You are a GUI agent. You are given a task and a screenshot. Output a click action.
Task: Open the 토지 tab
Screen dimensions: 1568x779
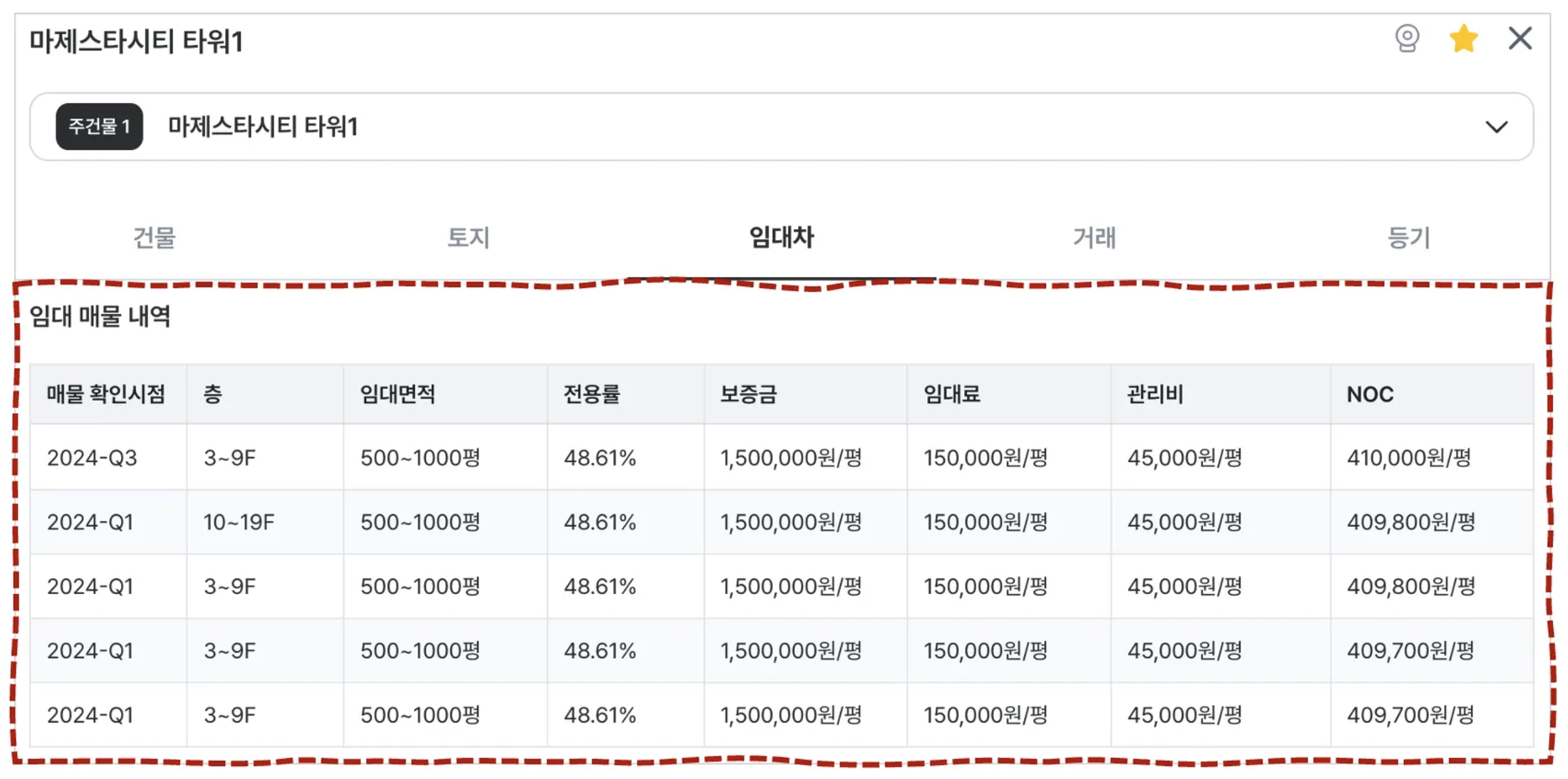(468, 237)
